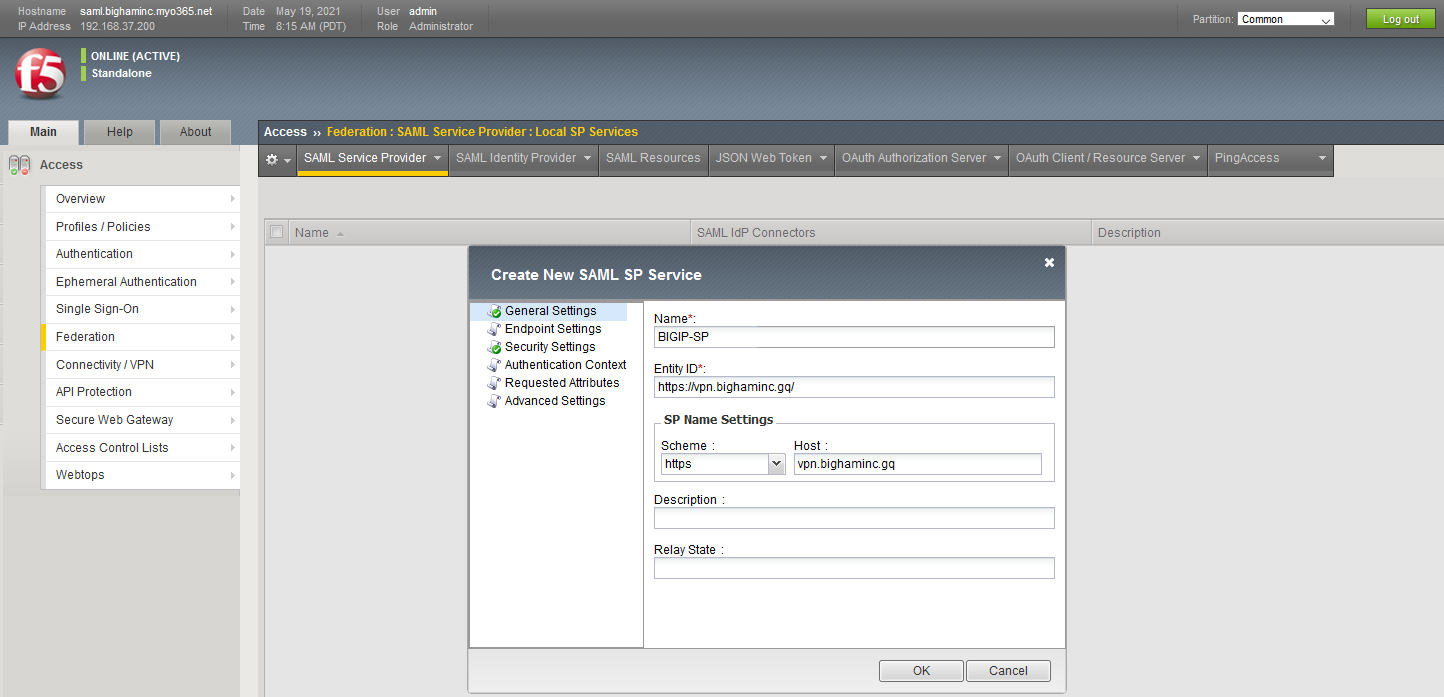Viewport: 1444px width, 697px height.
Task: Select Requested Attributes in dialog list
Action: 562,383
